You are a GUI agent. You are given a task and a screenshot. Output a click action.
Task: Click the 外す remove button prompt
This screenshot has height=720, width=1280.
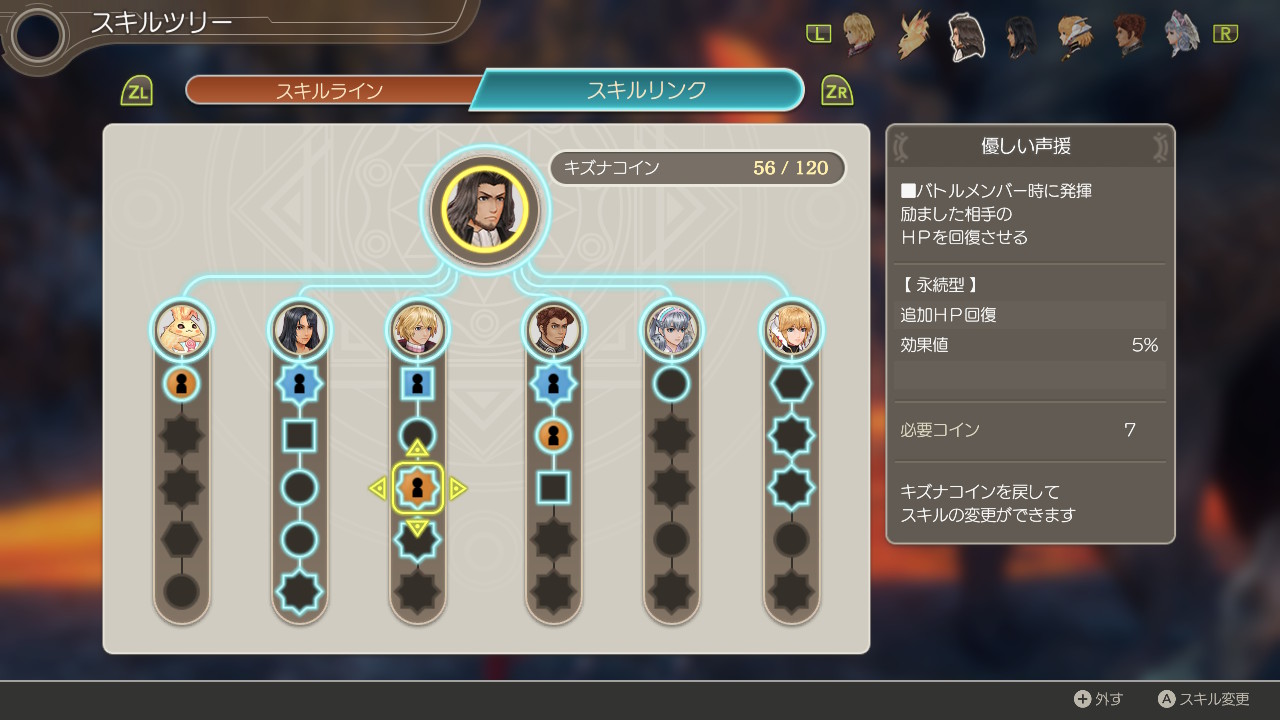click(1098, 699)
